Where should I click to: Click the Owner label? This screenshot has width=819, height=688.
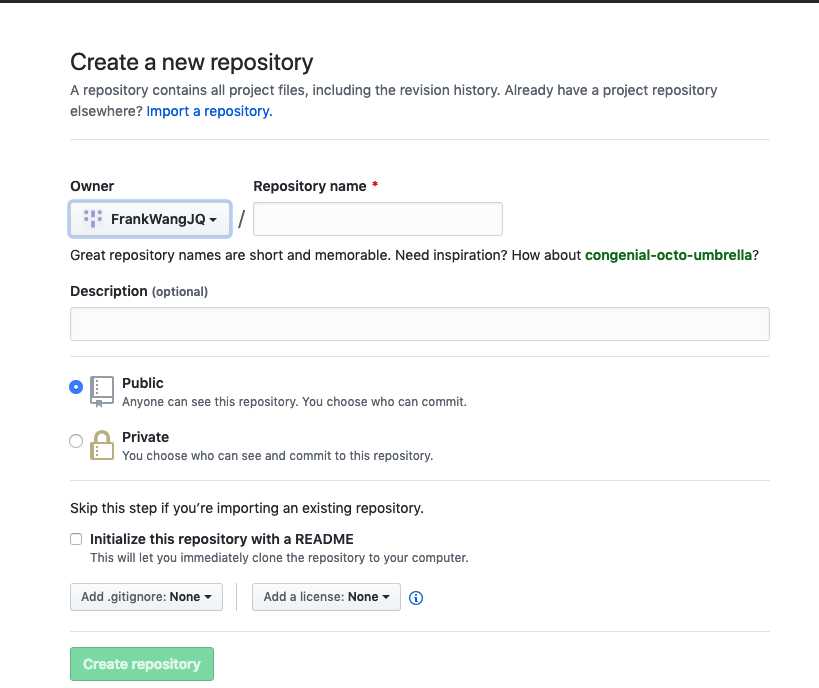pos(92,186)
